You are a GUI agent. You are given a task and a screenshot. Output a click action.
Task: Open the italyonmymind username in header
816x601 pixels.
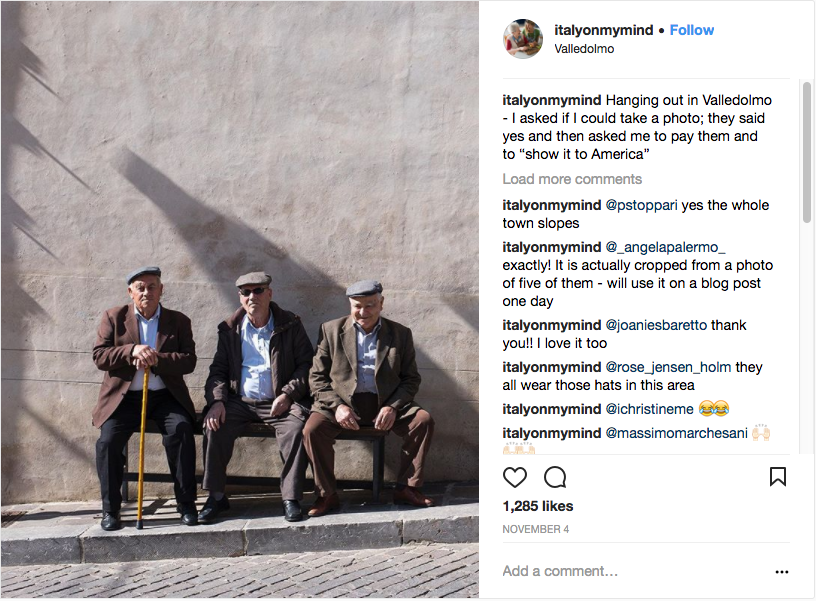[604, 30]
